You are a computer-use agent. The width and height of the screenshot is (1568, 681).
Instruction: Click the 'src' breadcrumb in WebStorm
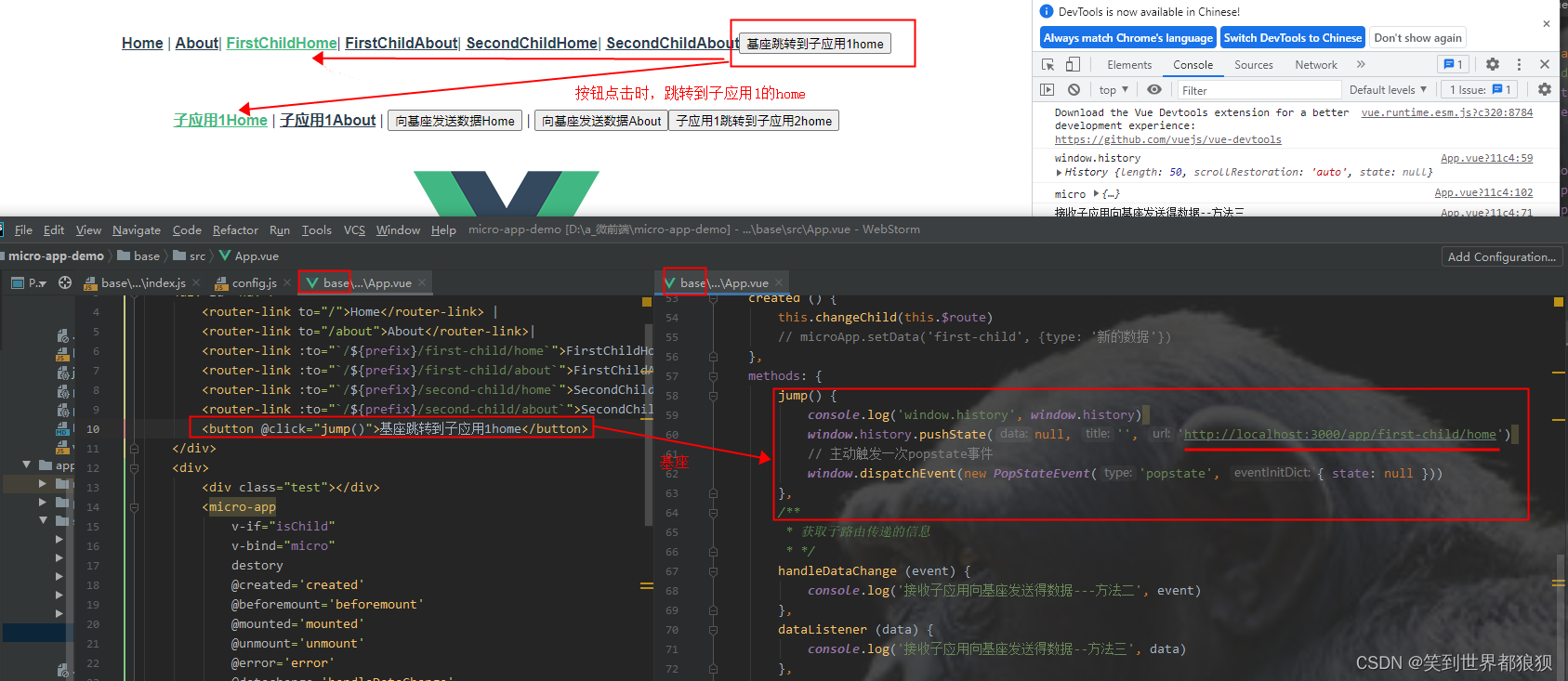coord(190,256)
